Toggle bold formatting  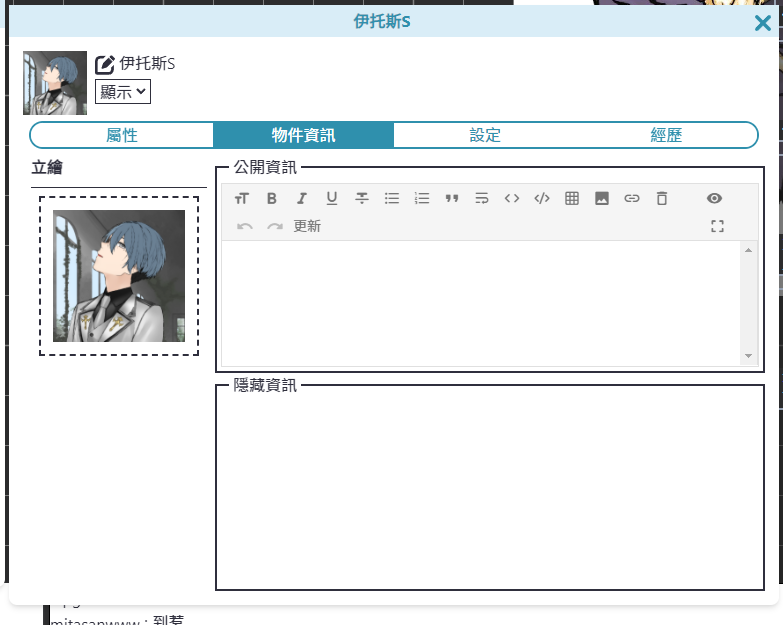coord(272,199)
